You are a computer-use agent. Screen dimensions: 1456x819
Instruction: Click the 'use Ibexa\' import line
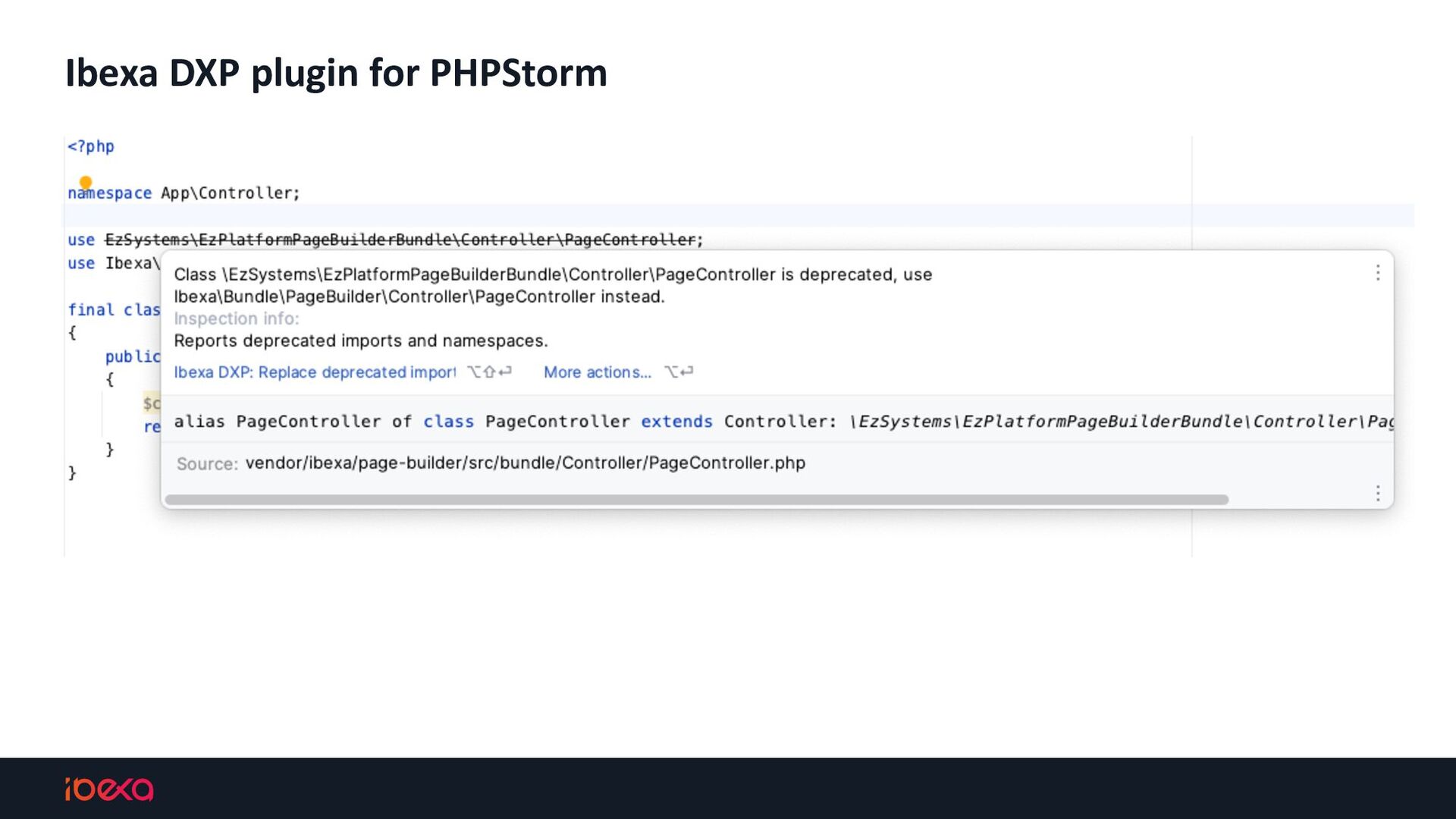click(x=114, y=263)
